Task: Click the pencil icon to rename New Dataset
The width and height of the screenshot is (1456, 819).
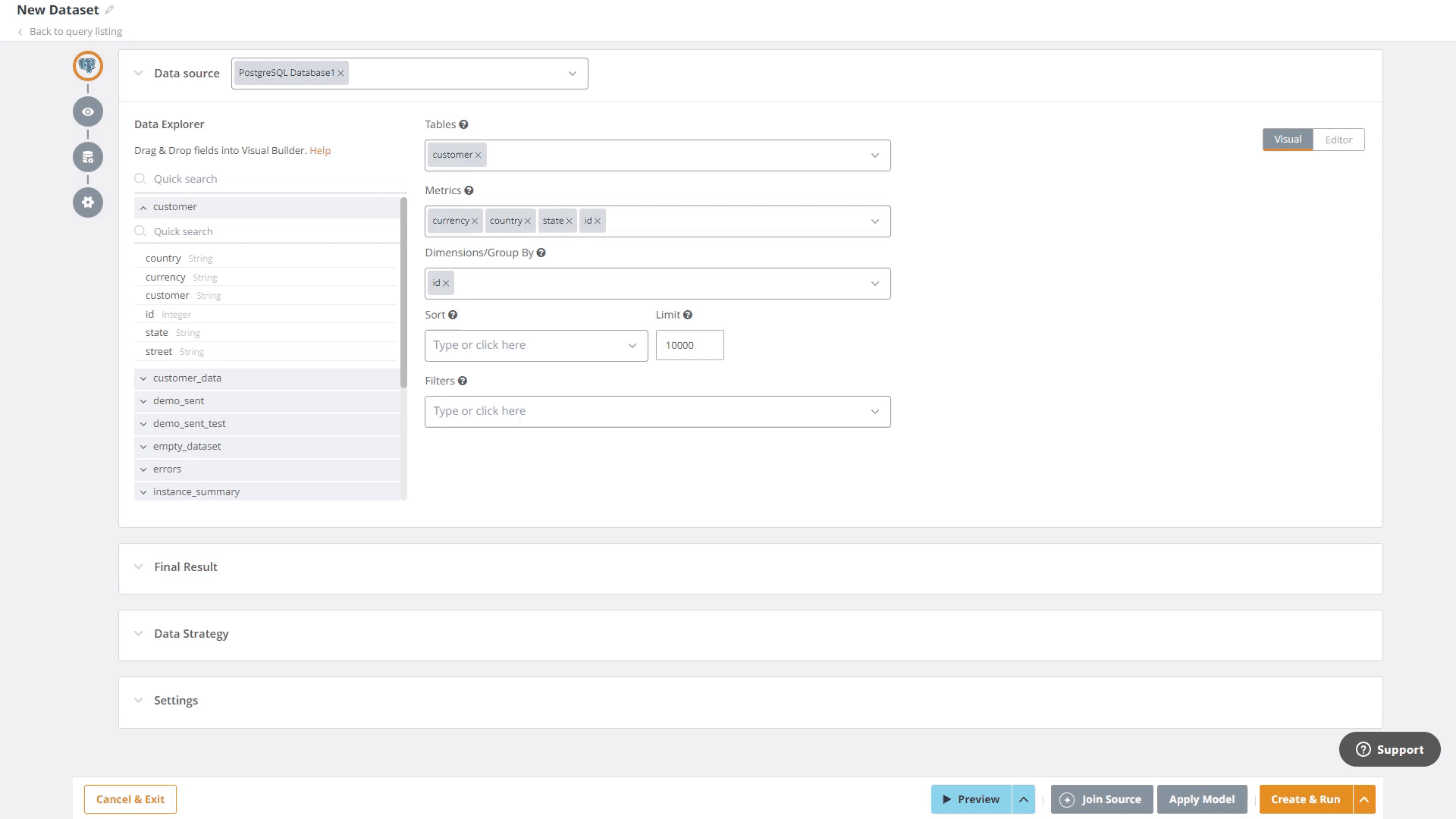Action: click(x=108, y=9)
